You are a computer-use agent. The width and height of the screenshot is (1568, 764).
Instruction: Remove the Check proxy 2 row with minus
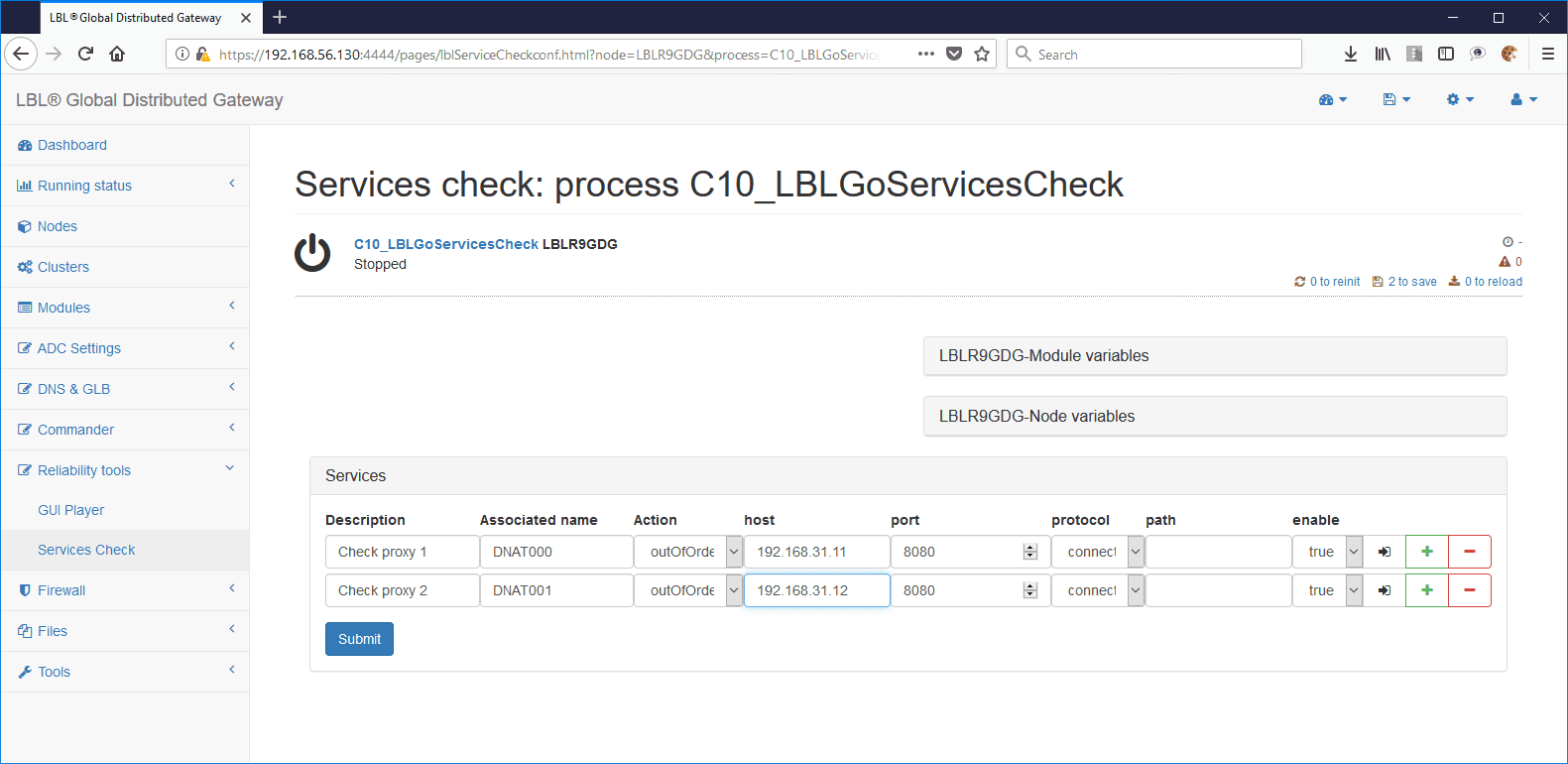(1470, 590)
